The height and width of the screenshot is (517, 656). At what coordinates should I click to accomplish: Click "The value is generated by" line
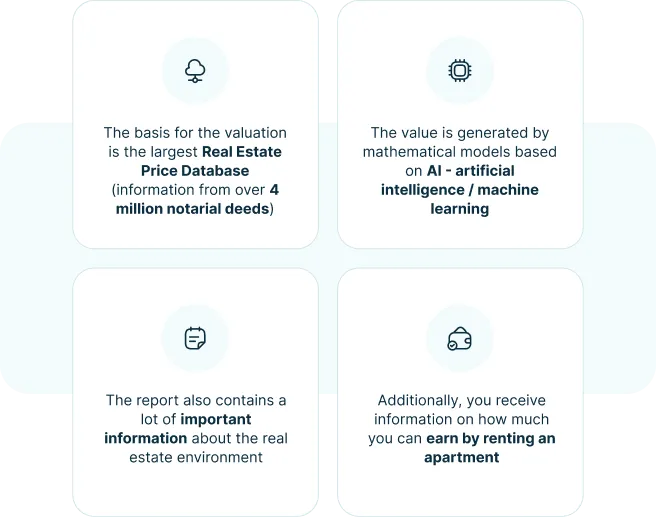[x=460, y=133]
